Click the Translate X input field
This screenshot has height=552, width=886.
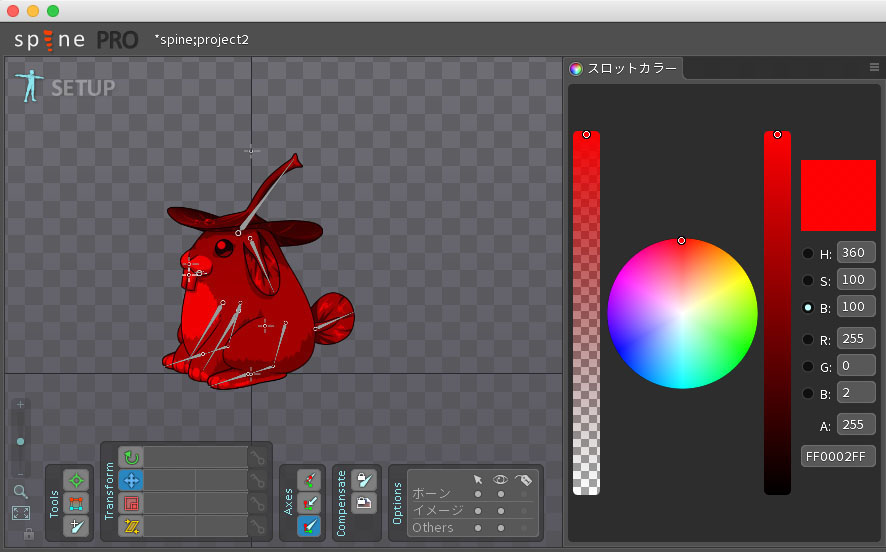click(170, 480)
